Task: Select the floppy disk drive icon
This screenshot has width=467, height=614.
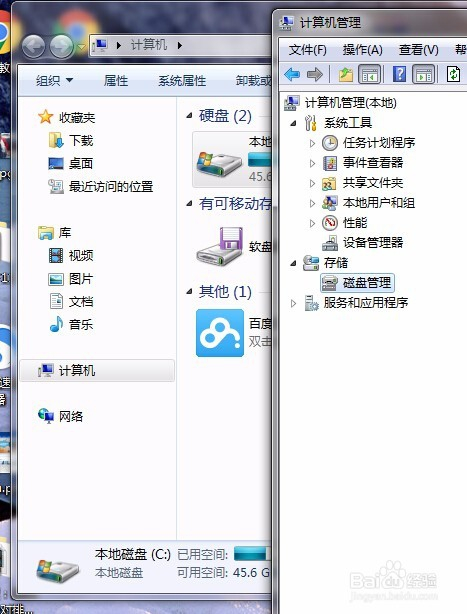Action: point(220,247)
